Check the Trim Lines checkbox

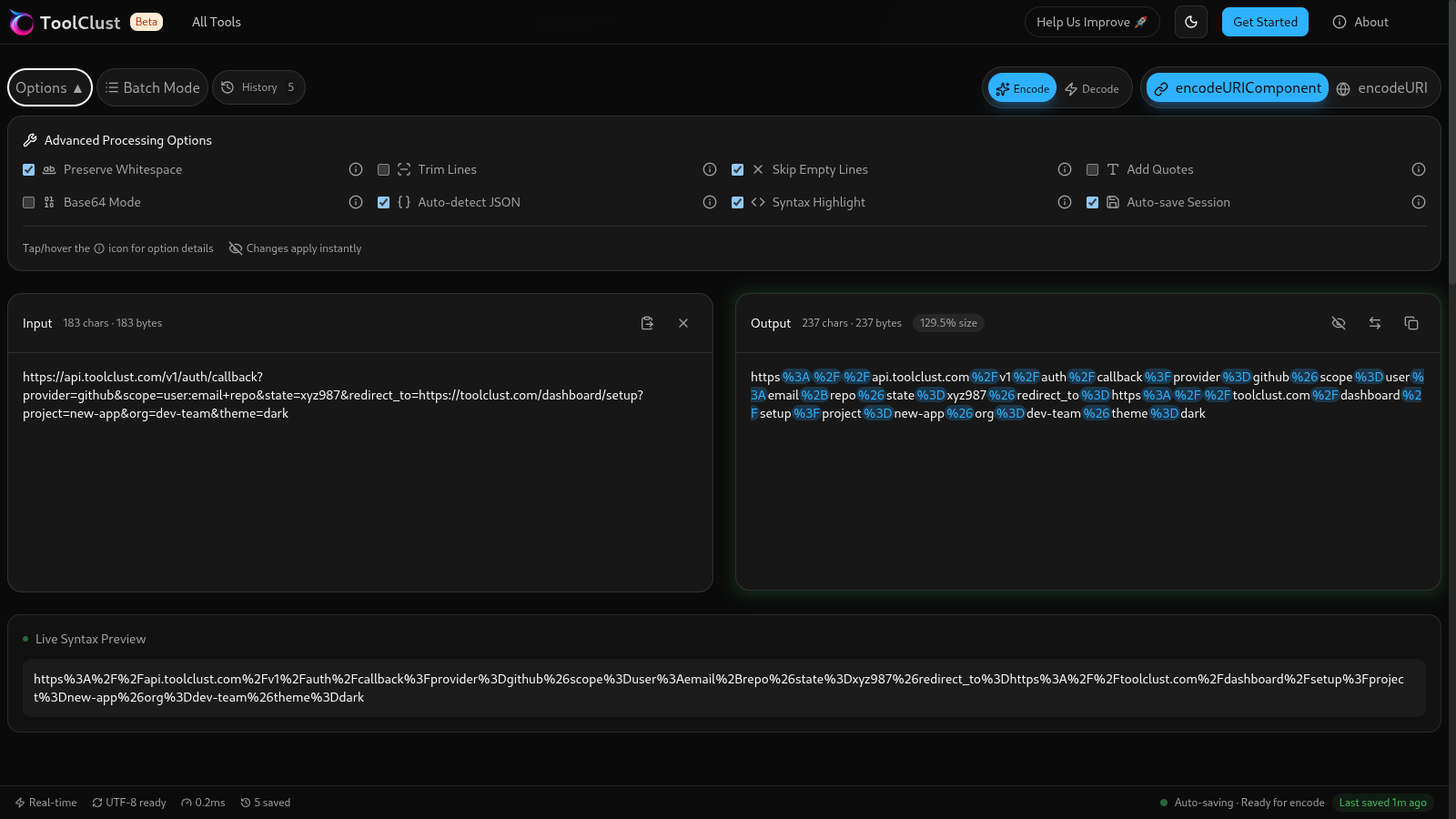pos(383,169)
